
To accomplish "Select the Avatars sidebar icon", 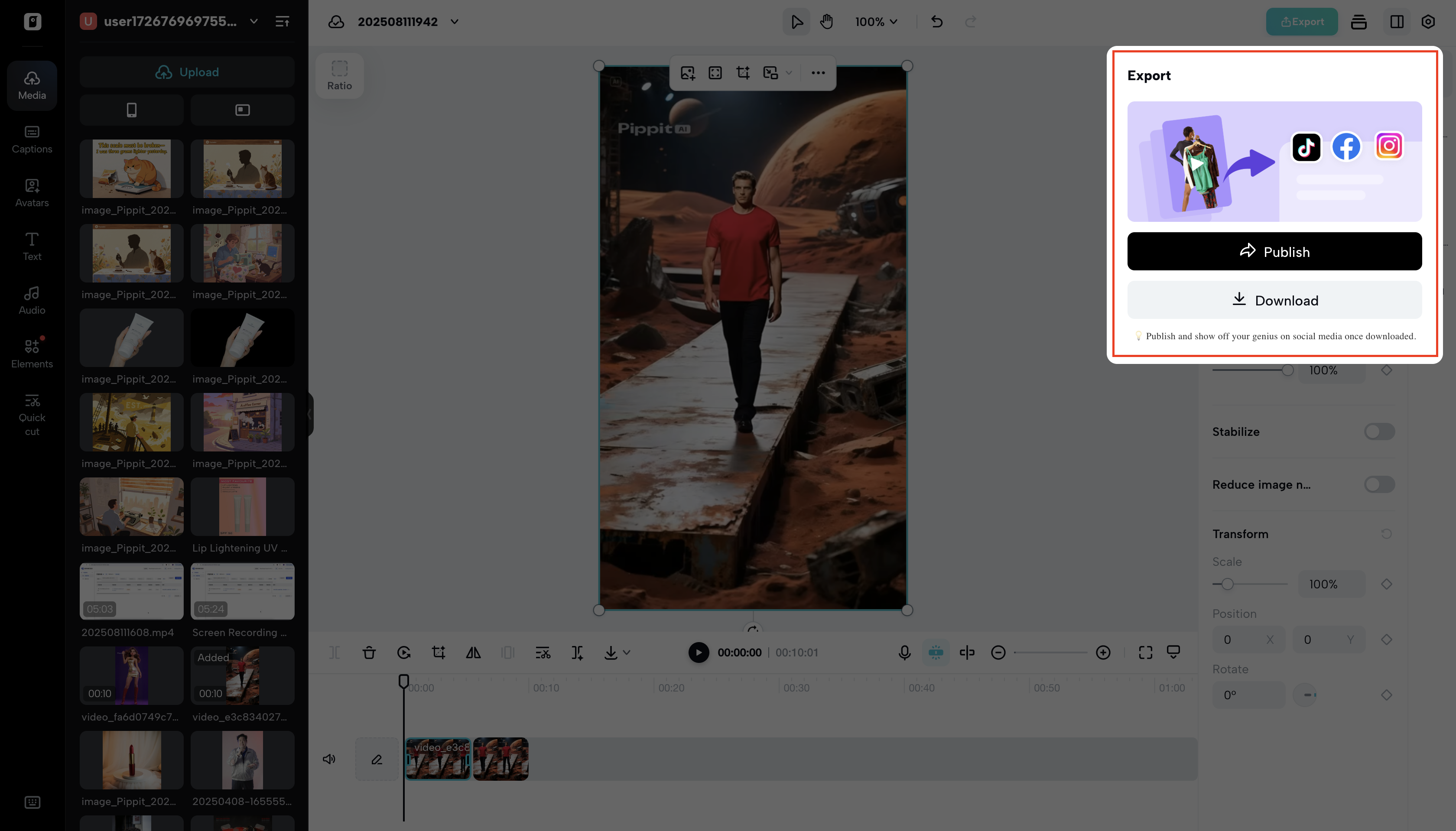I will (32, 192).
